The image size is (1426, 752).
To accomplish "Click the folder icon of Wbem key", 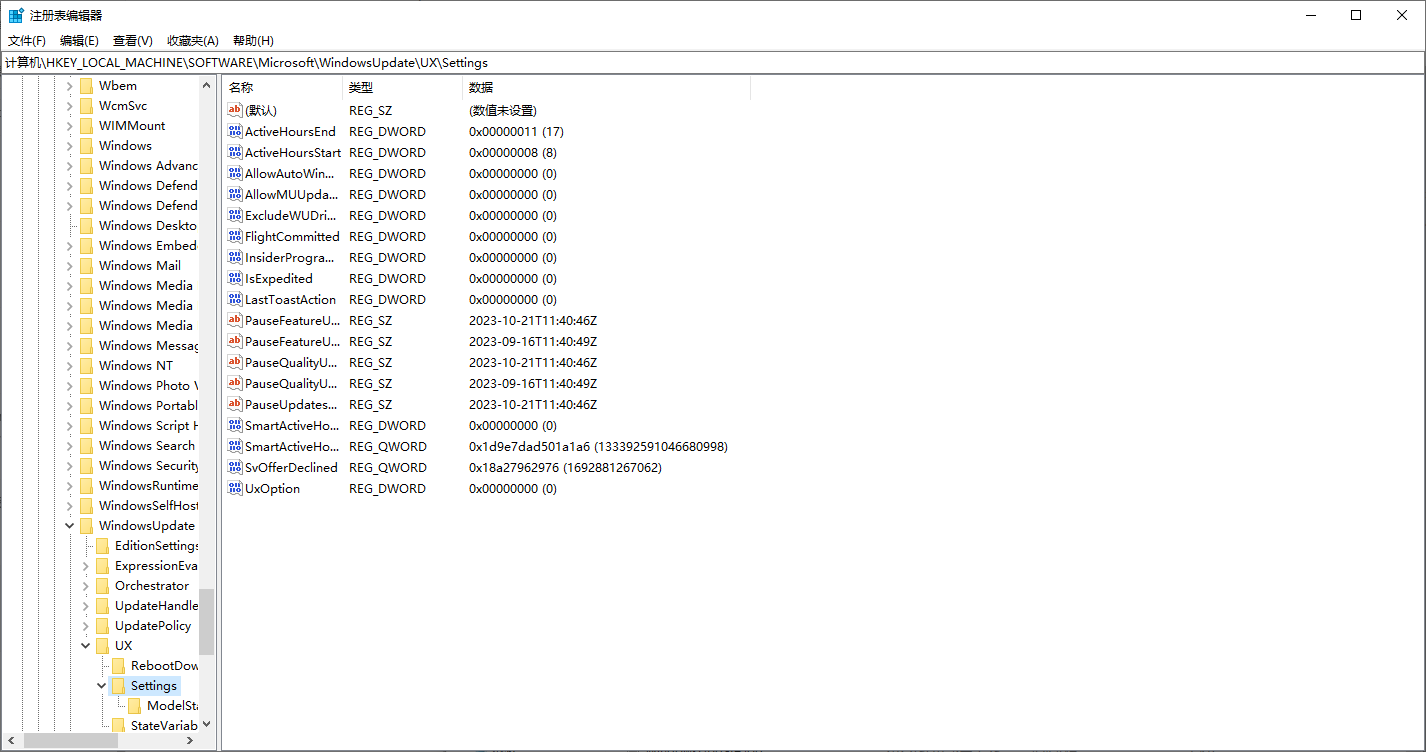I will click(86, 85).
